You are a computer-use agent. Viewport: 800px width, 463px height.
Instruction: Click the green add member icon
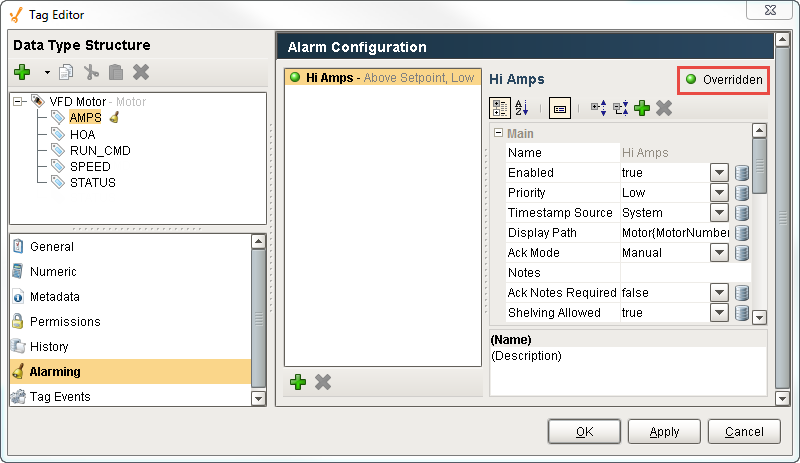[x=22, y=72]
